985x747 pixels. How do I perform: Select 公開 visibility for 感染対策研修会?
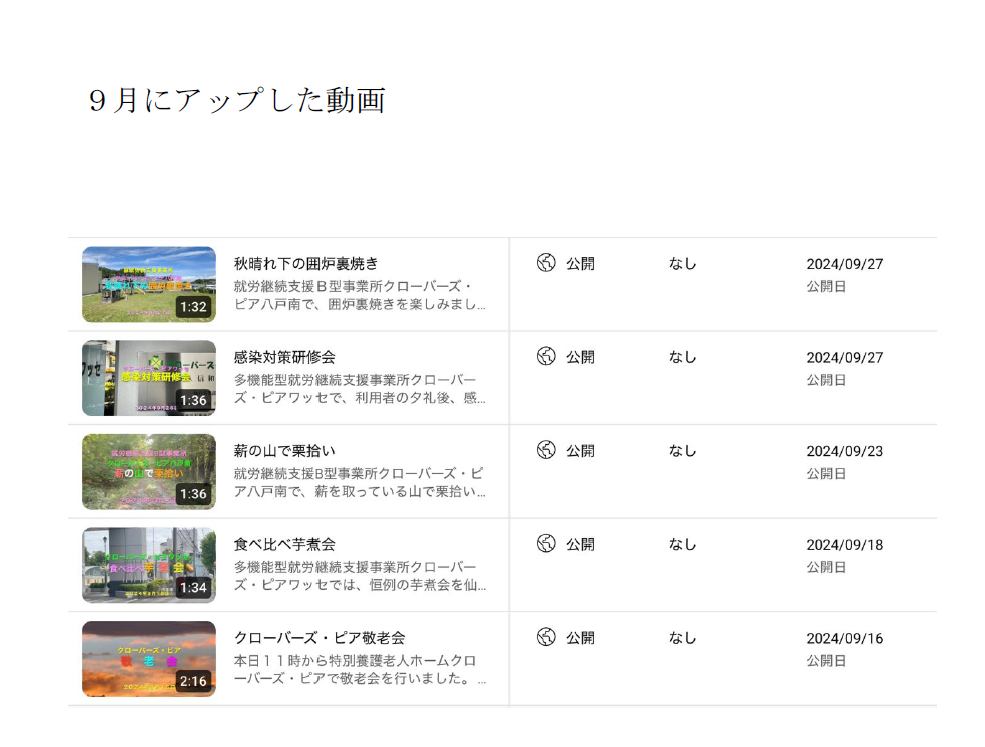point(580,357)
